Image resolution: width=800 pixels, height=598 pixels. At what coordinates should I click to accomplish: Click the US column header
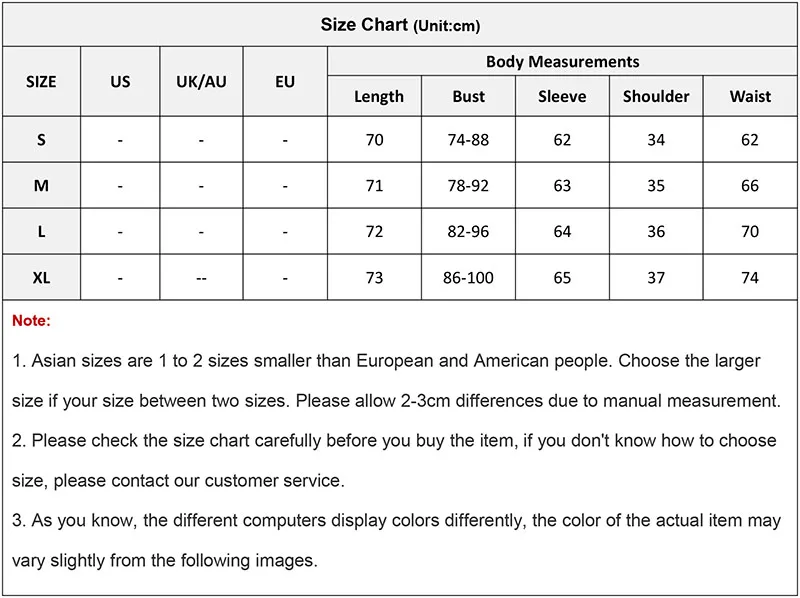[120, 81]
